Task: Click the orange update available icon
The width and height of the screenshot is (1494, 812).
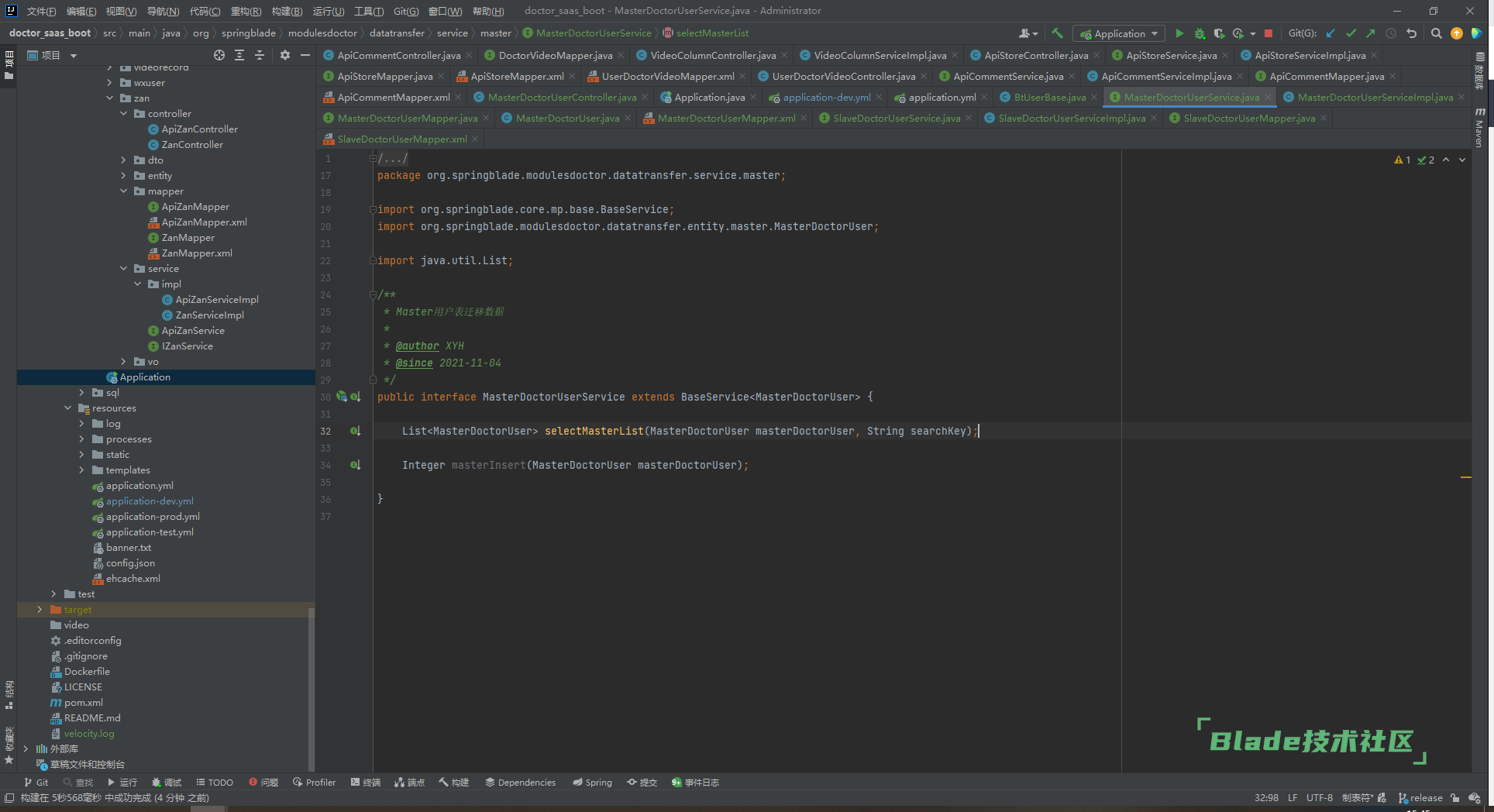Action: [1457, 33]
